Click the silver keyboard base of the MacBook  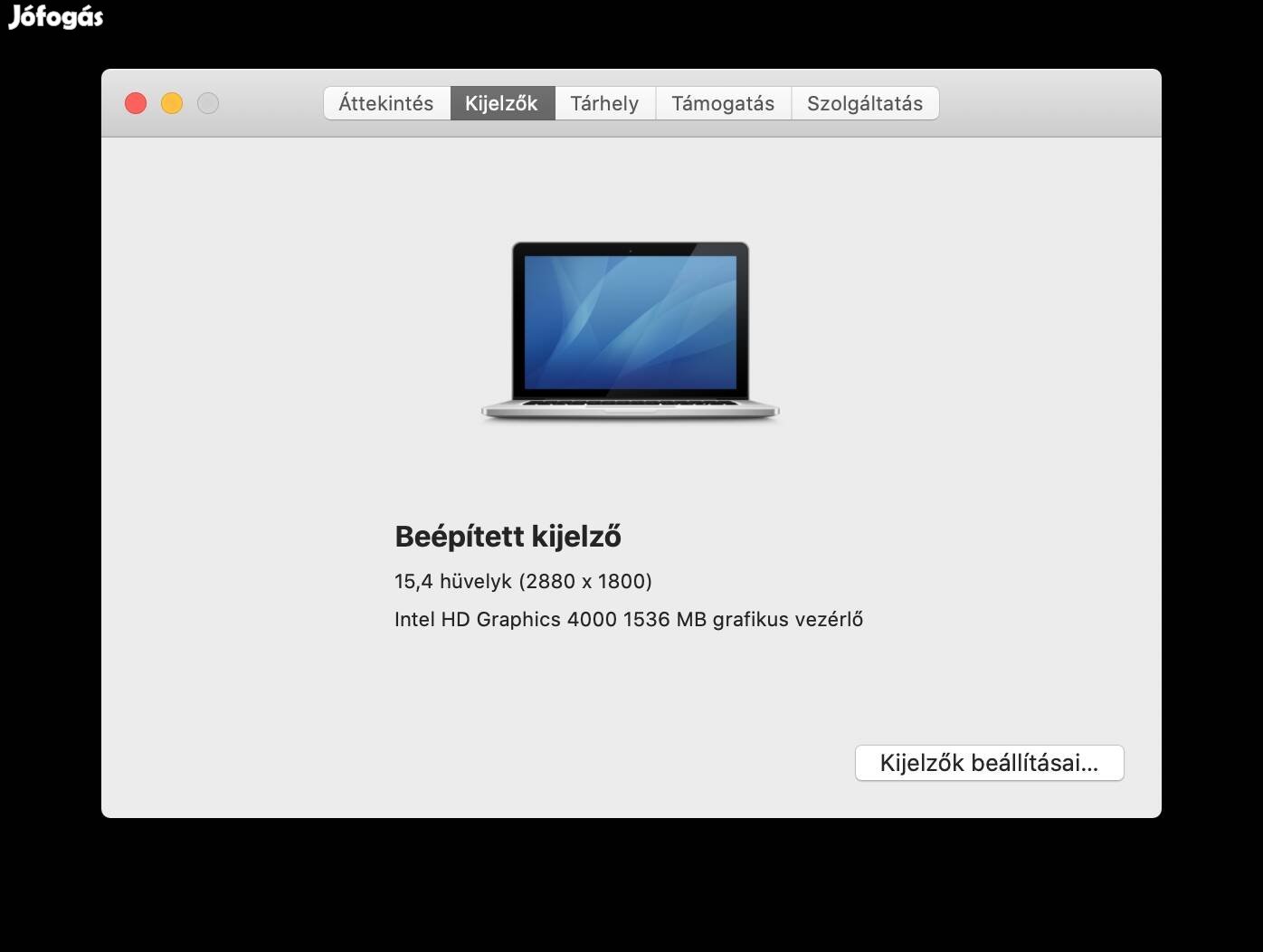click(x=631, y=409)
